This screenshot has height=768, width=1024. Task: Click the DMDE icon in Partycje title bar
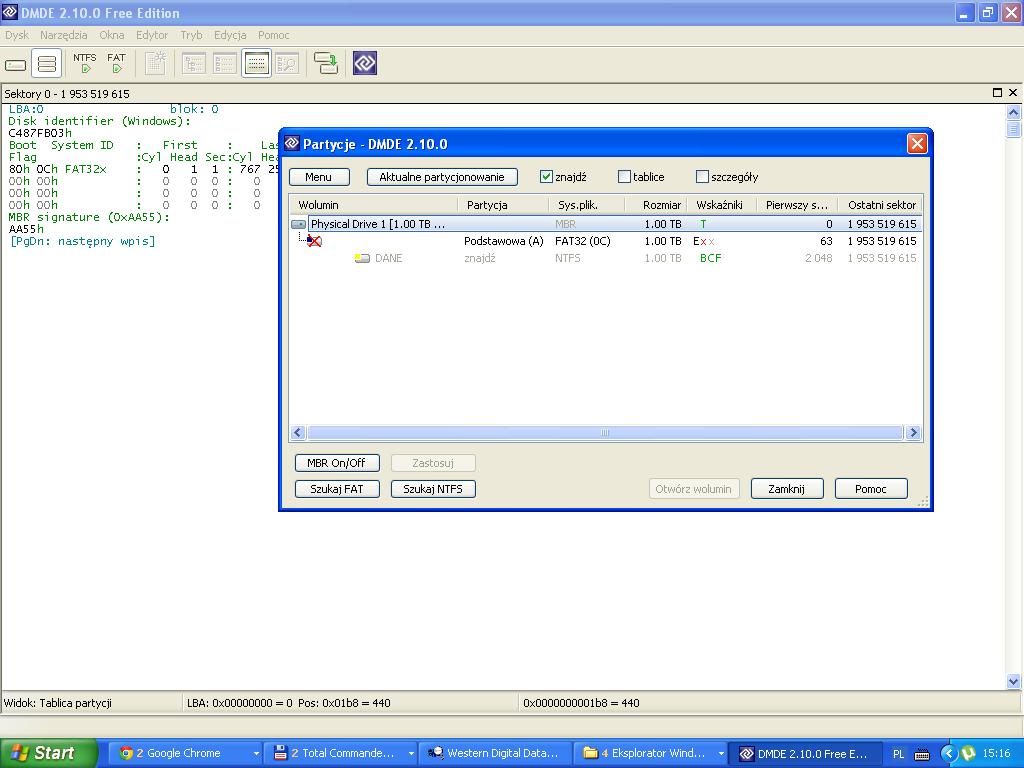tap(292, 144)
